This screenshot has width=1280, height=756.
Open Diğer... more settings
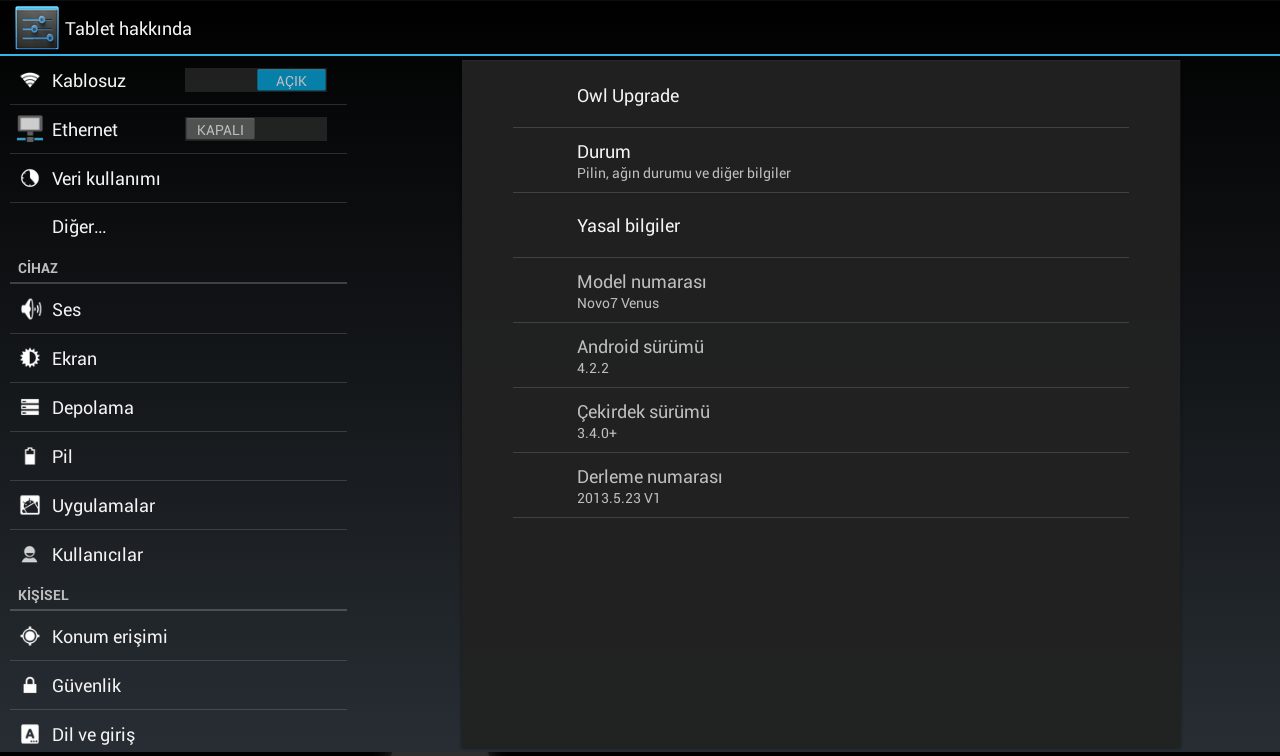(x=178, y=227)
